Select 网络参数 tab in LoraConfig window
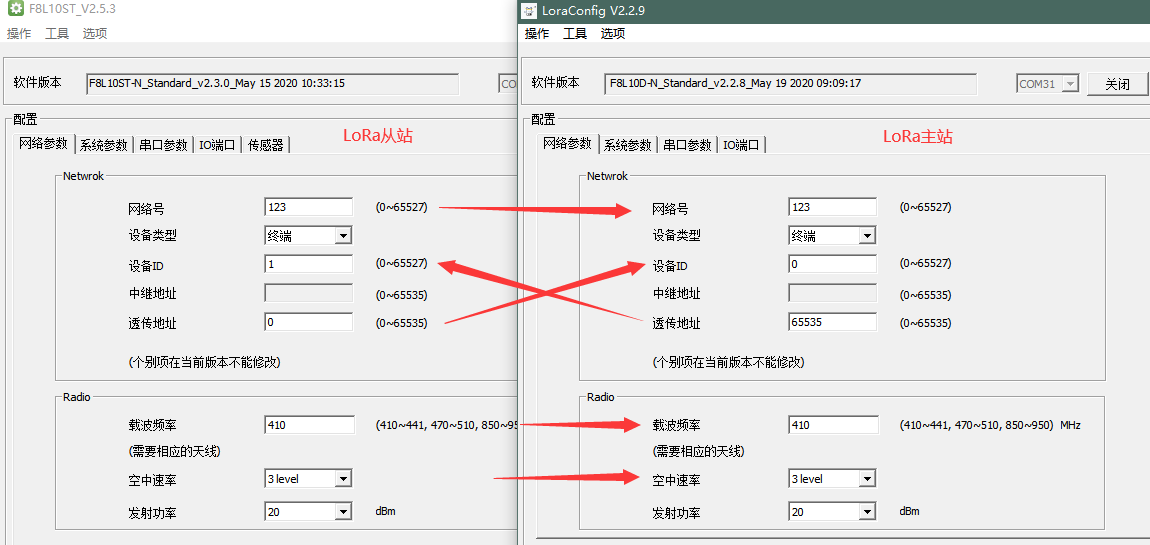 pyautogui.click(x=568, y=144)
